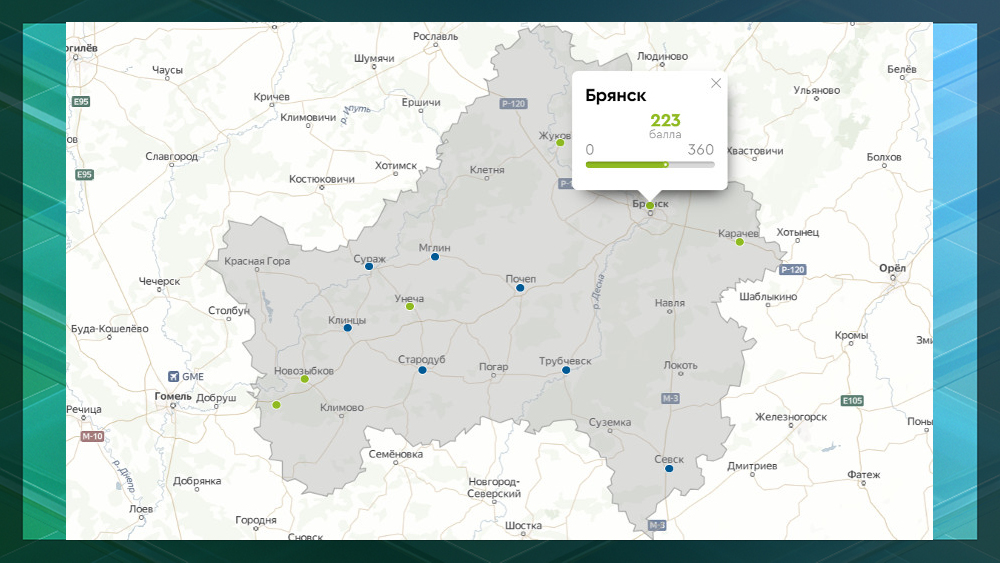Click the unlabeled green marker southwest of Новозыбков
The width and height of the screenshot is (1000, 563).
[x=276, y=405]
